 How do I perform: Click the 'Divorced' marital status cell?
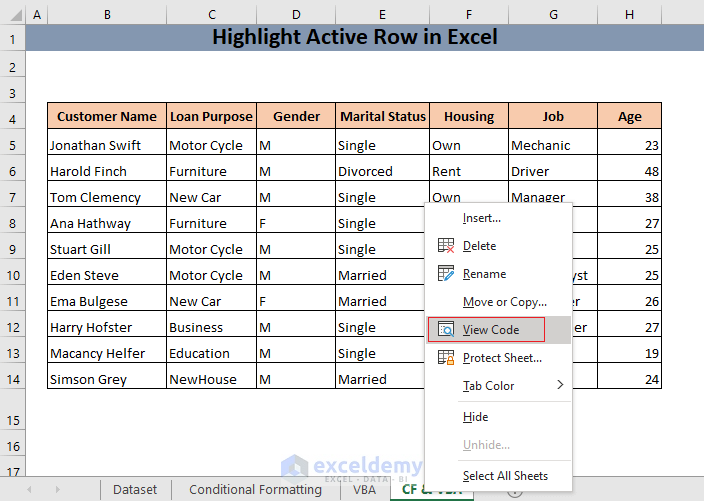[x=383, y=168]
